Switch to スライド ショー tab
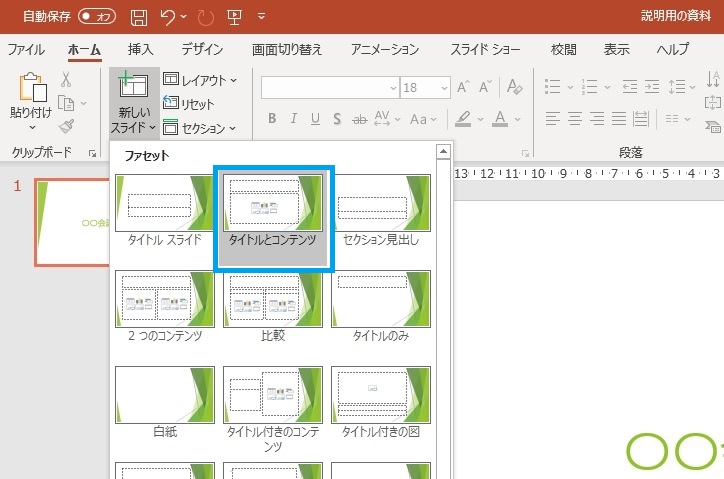724x479 pixels. pyautogui.click(x=485, y=49)
